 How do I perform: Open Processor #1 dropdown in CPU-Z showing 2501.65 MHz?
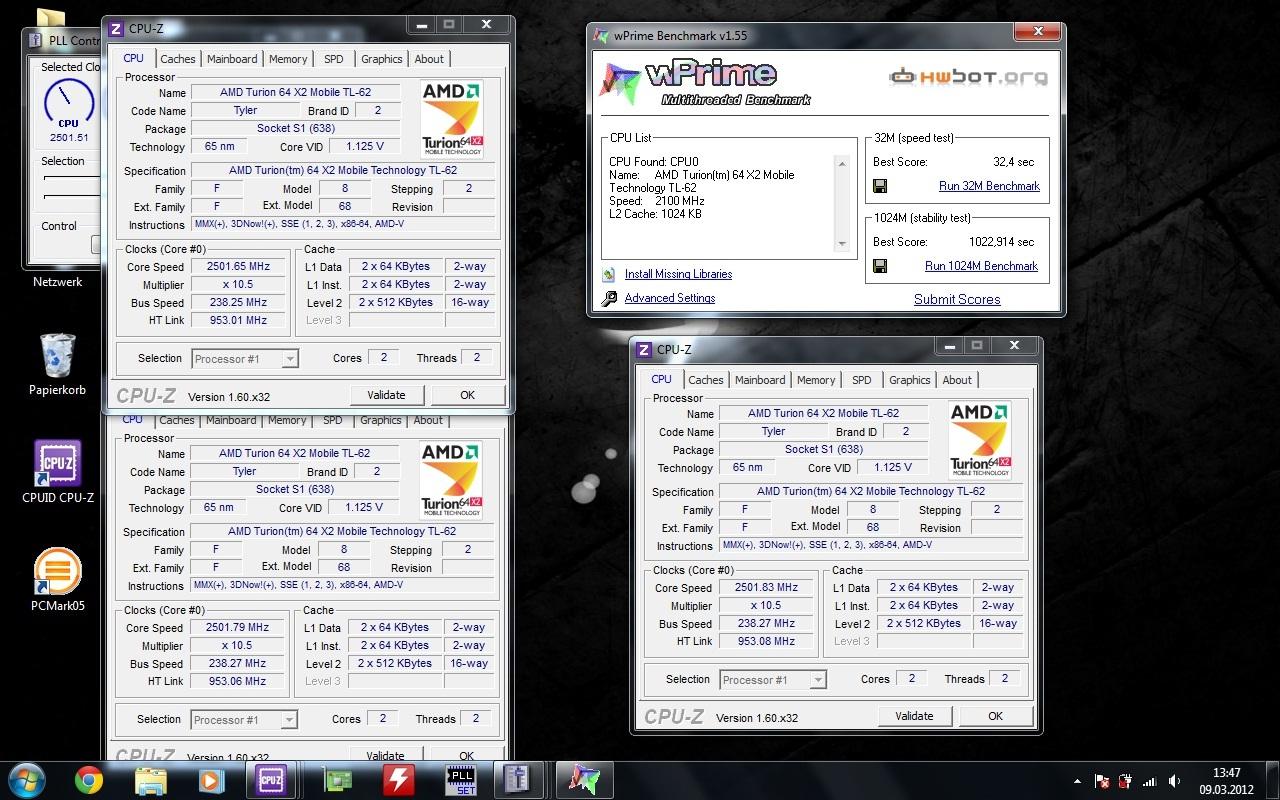tap(245, 358)
